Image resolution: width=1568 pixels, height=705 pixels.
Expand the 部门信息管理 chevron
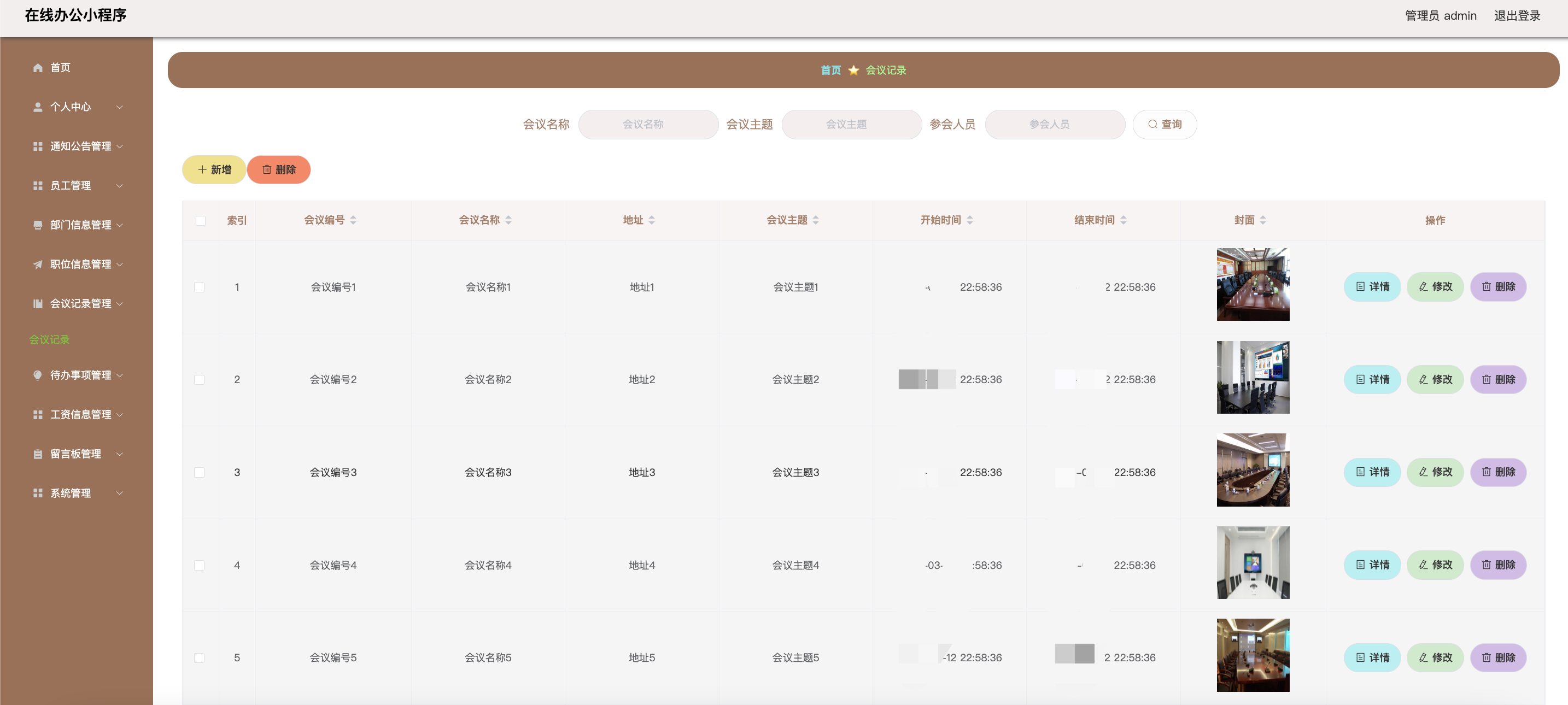pyautogui.click(x=119, y=225)
